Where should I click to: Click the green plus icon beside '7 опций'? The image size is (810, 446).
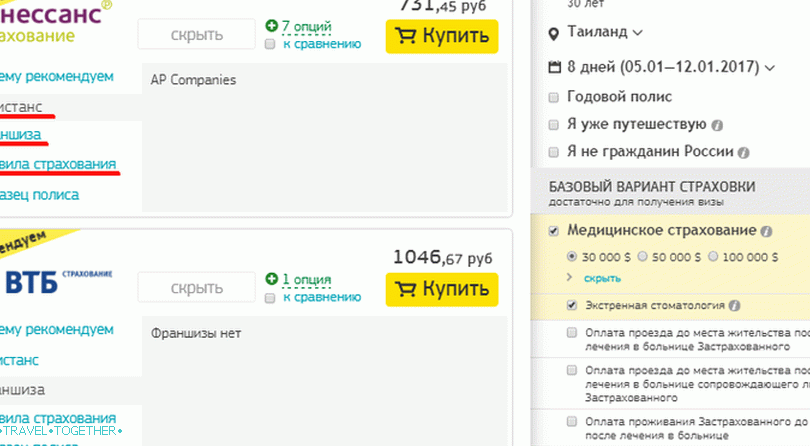(272, 25)
